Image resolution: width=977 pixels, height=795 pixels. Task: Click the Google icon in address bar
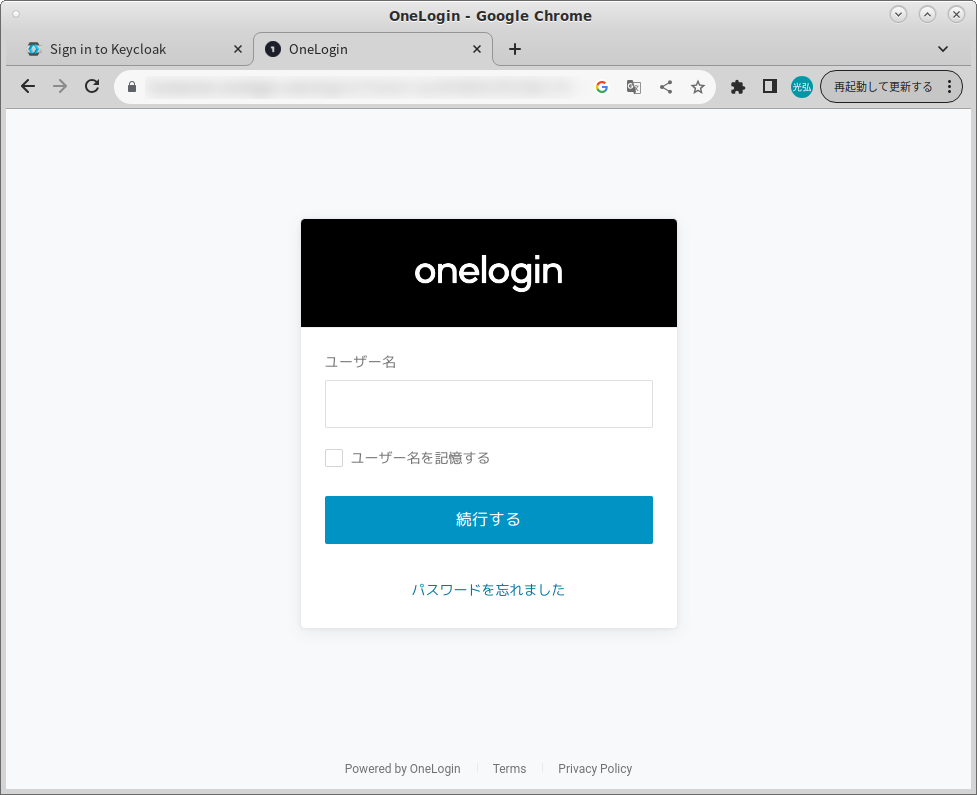[x=602, y=87]
